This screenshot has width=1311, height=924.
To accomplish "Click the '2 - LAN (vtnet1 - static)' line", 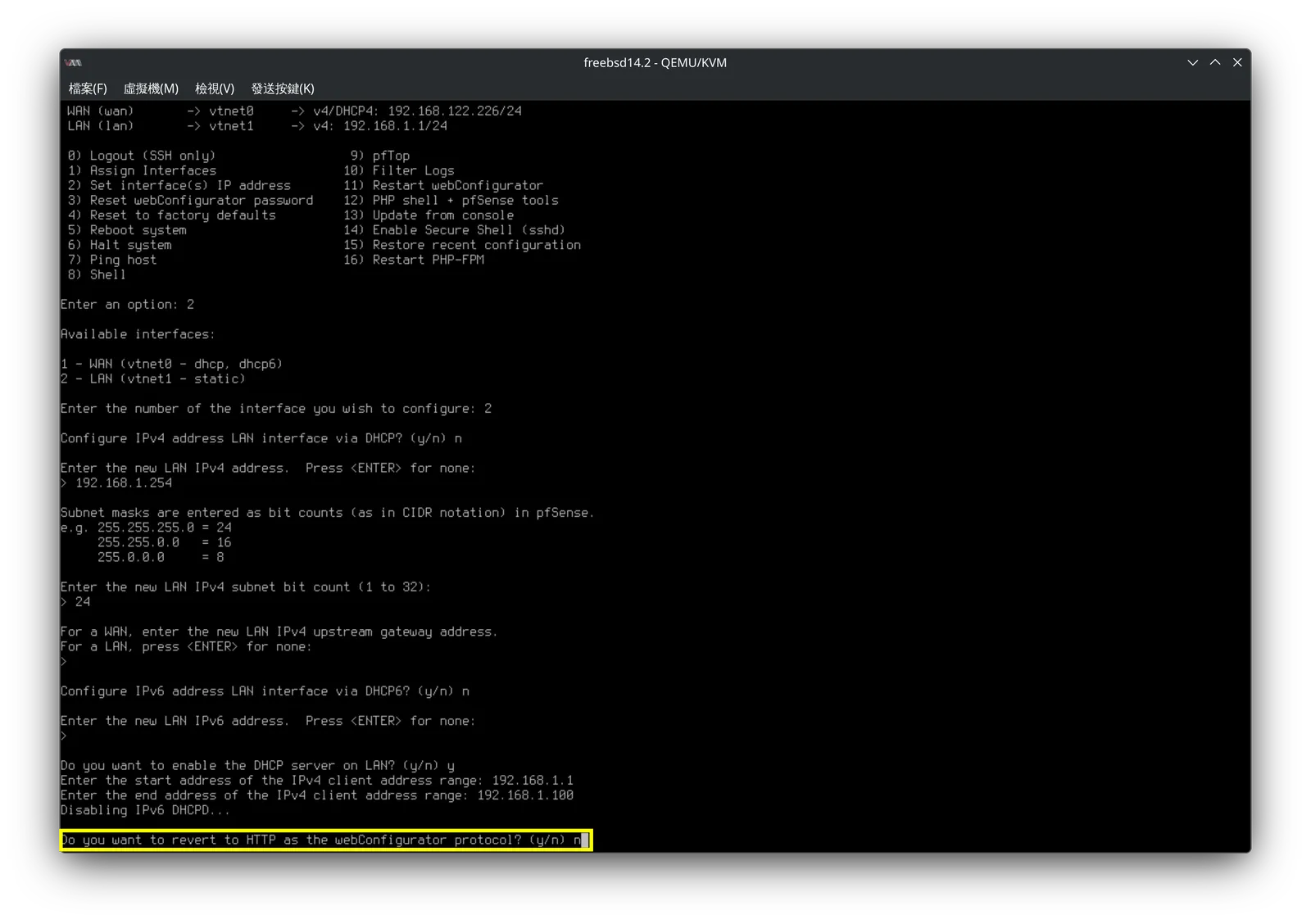I will click(x=152, y=378).
